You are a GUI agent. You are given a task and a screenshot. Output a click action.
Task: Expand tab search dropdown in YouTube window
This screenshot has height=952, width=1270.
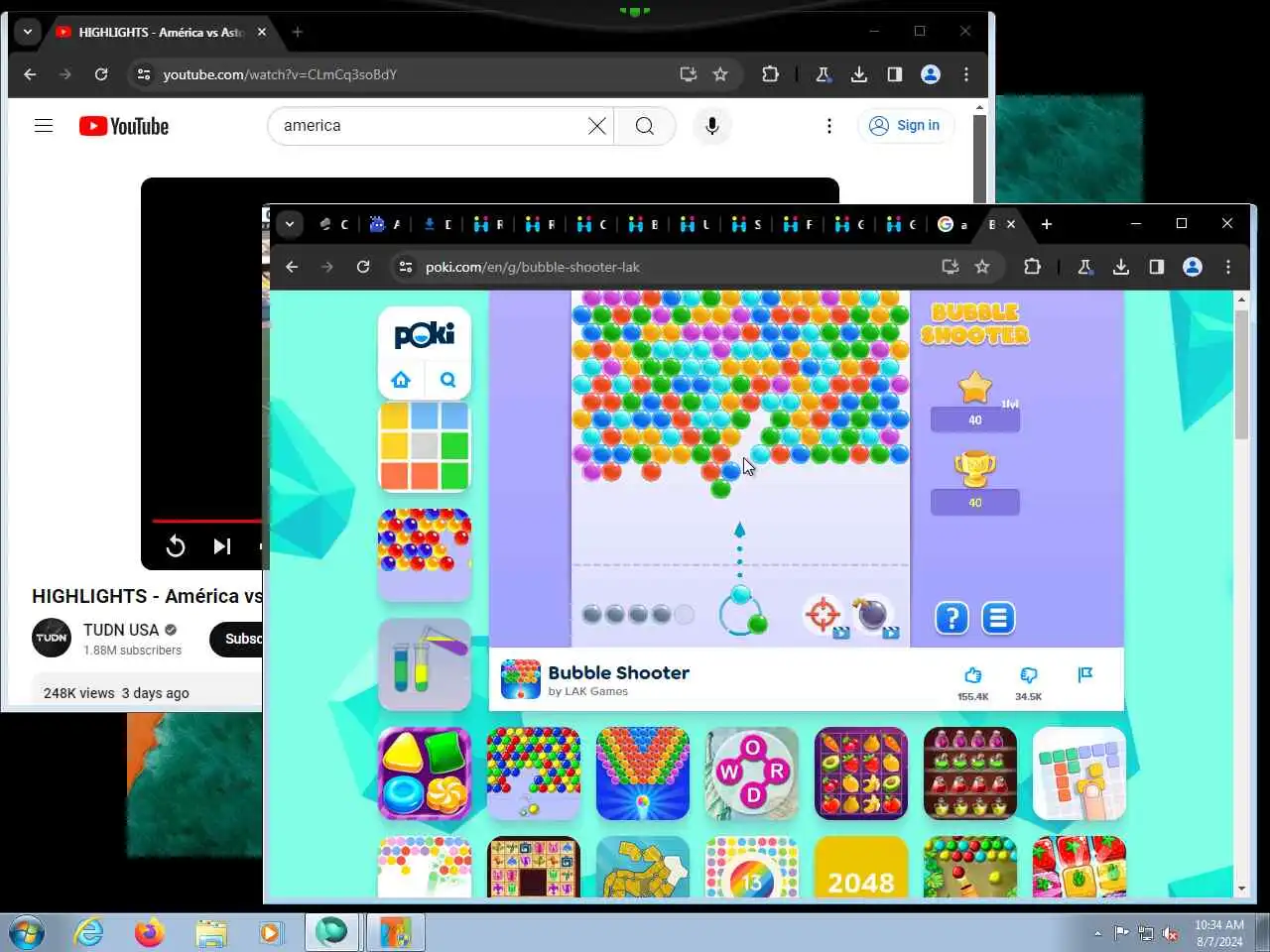(x=28, y=32)
